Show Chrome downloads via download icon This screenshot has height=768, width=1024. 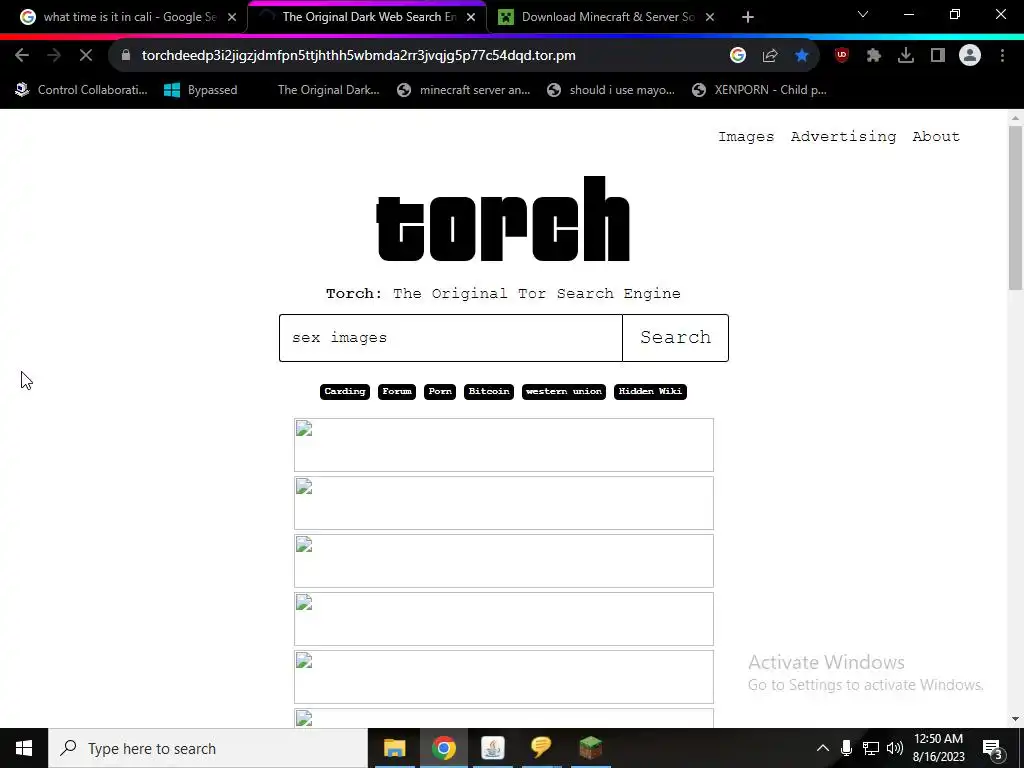(x=906, y=56)
